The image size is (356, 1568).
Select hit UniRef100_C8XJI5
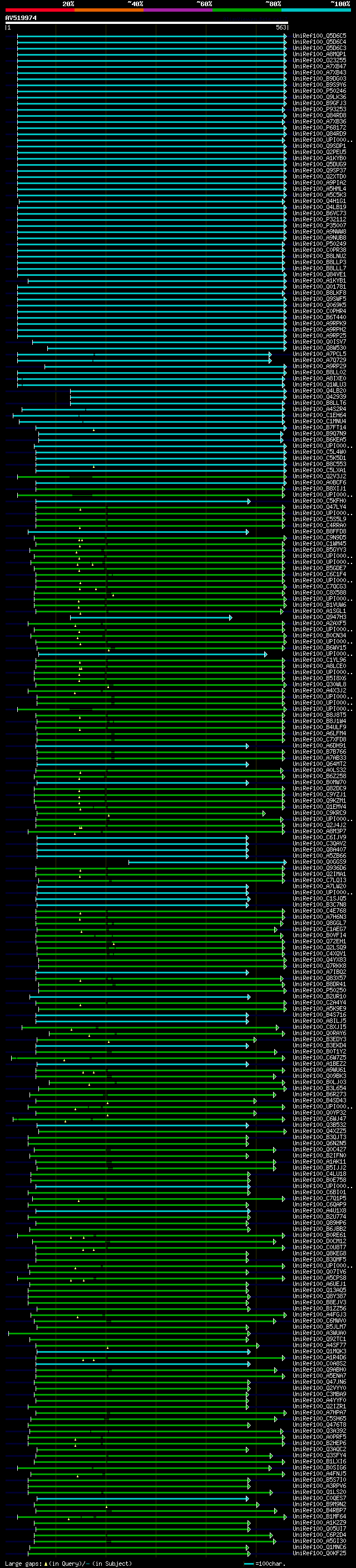pyautogui.click(x=319, y=1027)
